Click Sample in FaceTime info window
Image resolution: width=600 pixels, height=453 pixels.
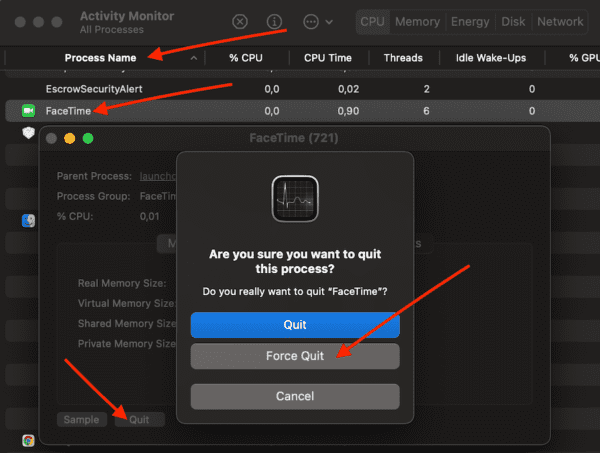coord(82,420)
